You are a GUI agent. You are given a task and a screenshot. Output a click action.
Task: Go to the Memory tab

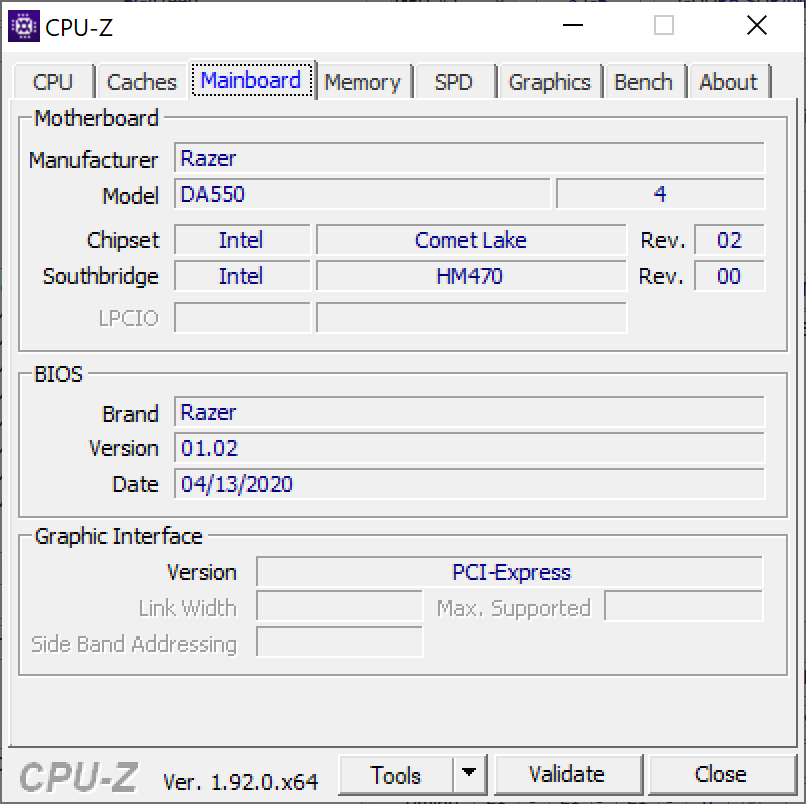[x=362, y=82]
